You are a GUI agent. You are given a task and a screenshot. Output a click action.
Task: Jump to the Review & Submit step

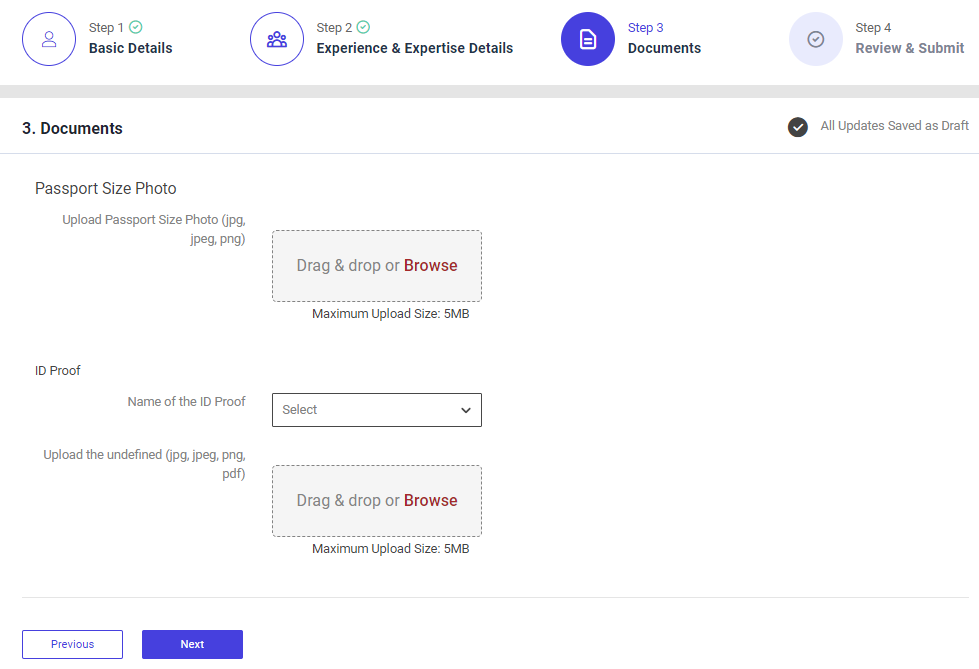(909, 48)
